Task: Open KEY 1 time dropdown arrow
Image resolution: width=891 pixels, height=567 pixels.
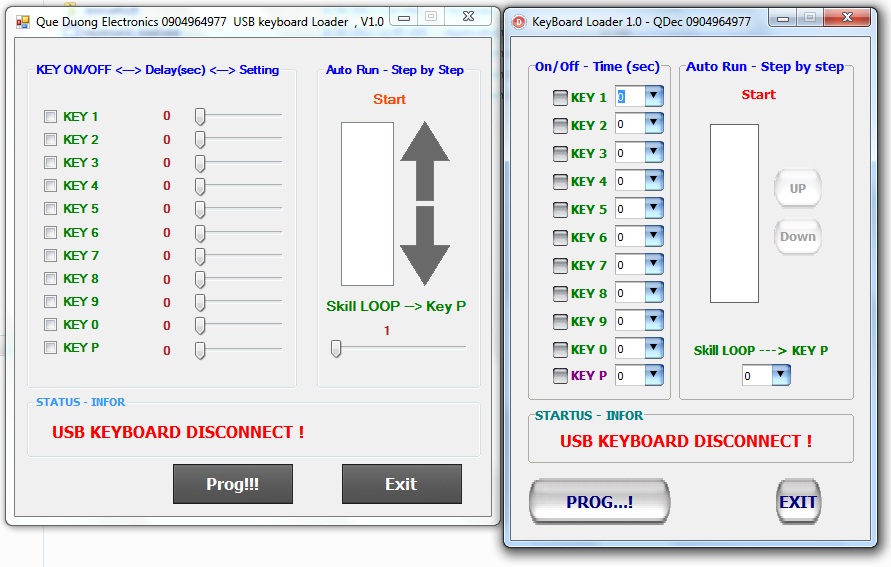Action: (x=654, y=96)
